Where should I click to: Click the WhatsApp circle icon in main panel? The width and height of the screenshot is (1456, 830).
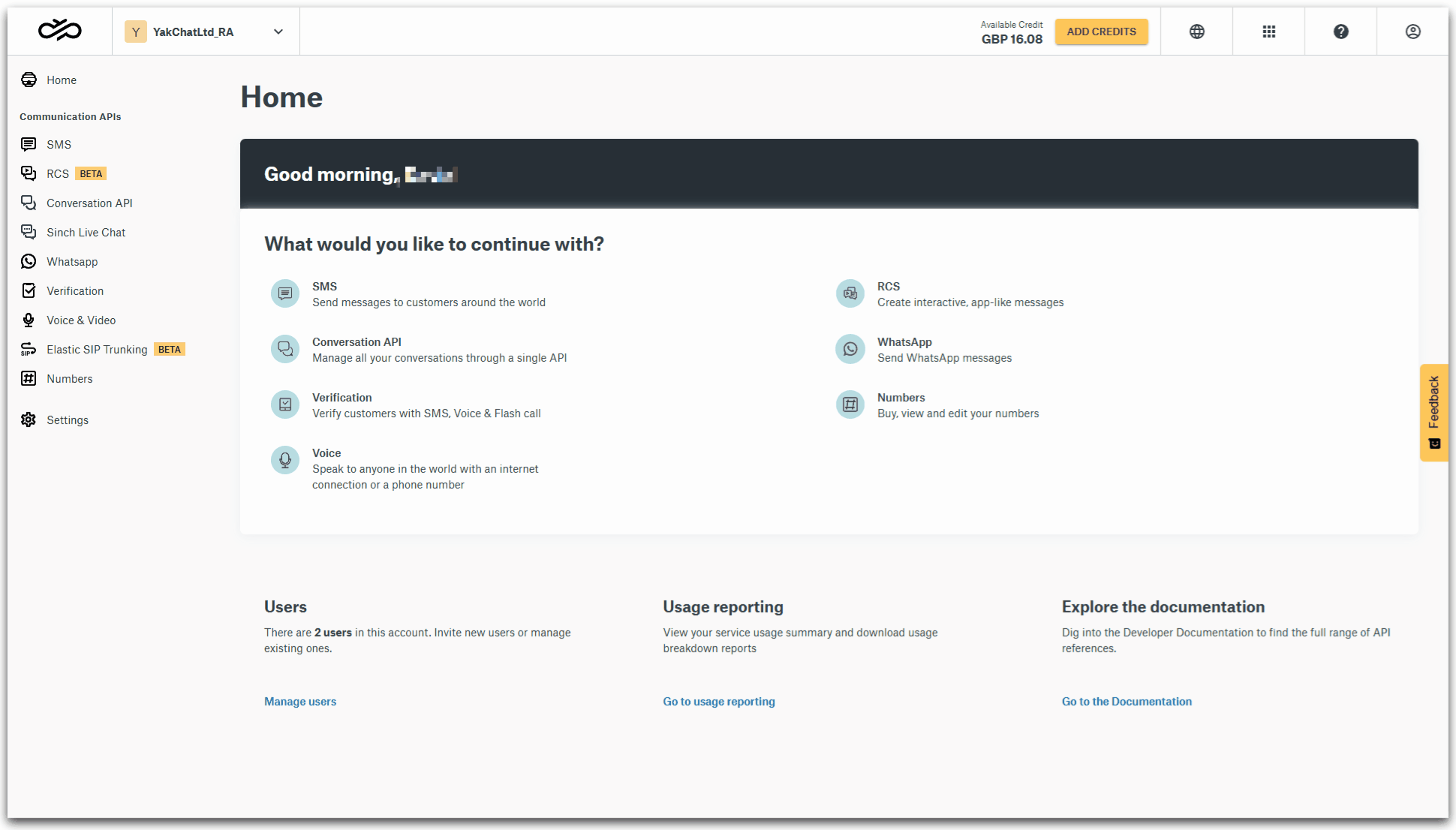tap(850, 349)
